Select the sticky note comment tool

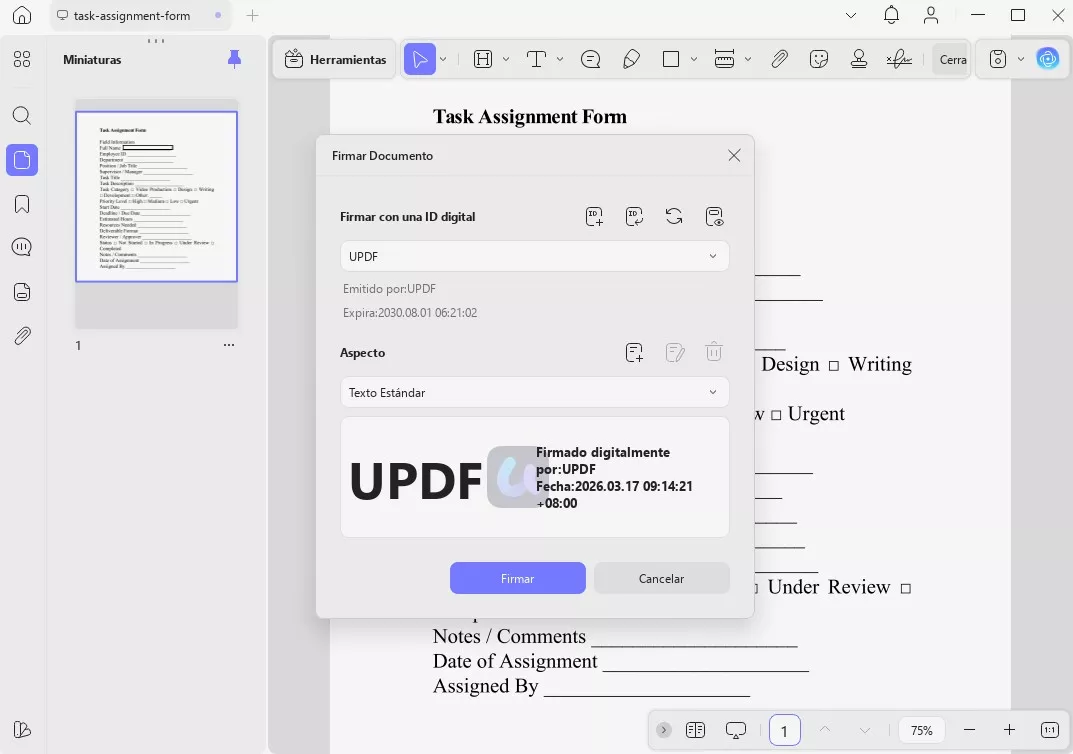point(591,60)
